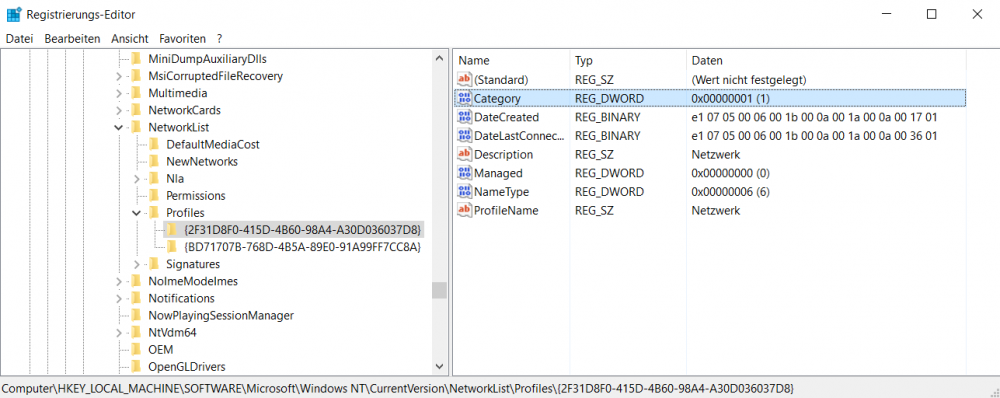Sort values by the Typ column header
The height and width of the screenshot is (398, 1000).
[x=628, y=61]
